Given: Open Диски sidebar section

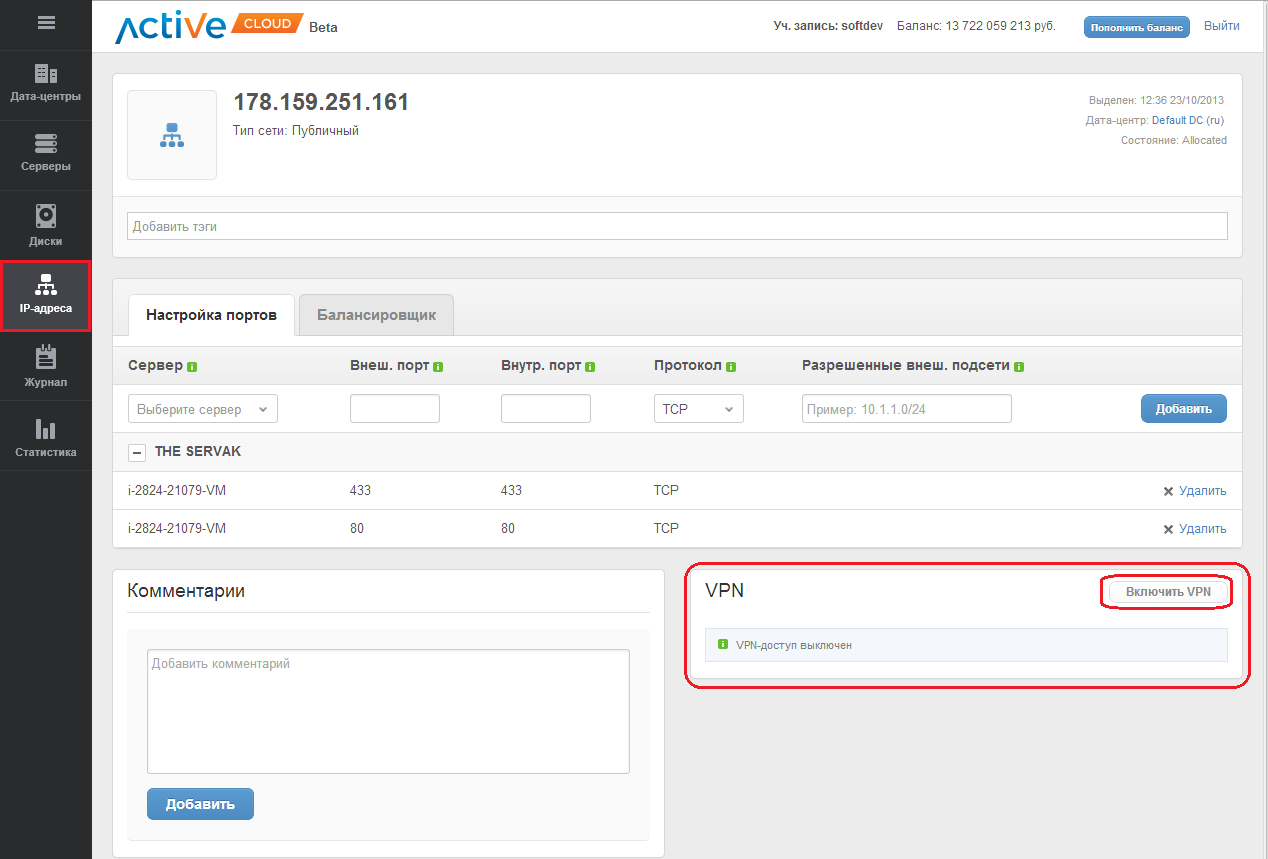Looking at the screenshot, I should coord(46,226).
